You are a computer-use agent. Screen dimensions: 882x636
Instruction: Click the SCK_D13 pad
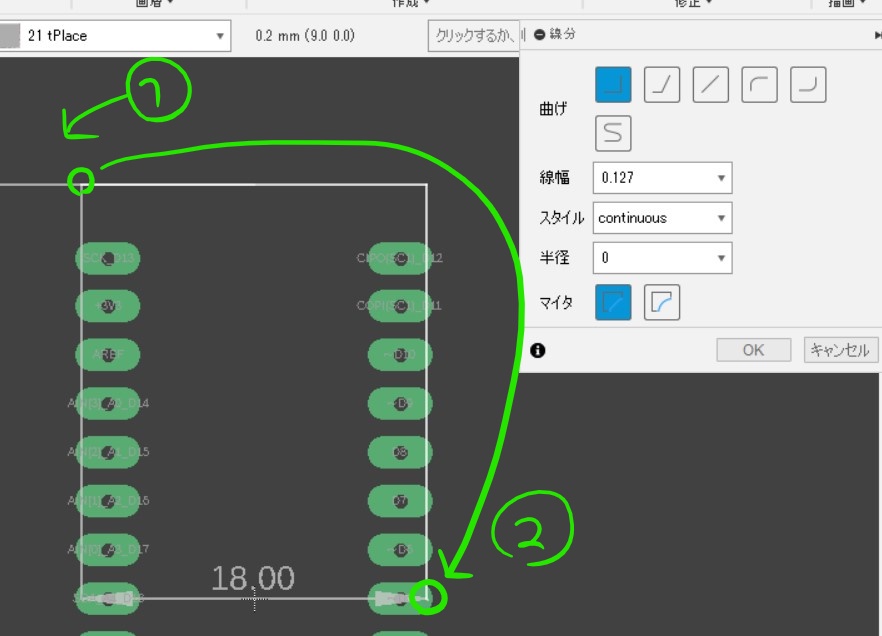[x=107, y=258]
